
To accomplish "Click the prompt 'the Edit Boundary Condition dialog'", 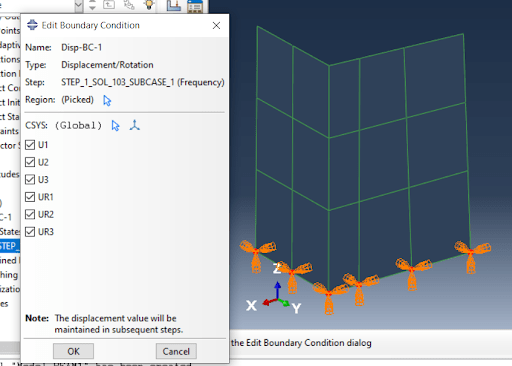I will 301,343.
